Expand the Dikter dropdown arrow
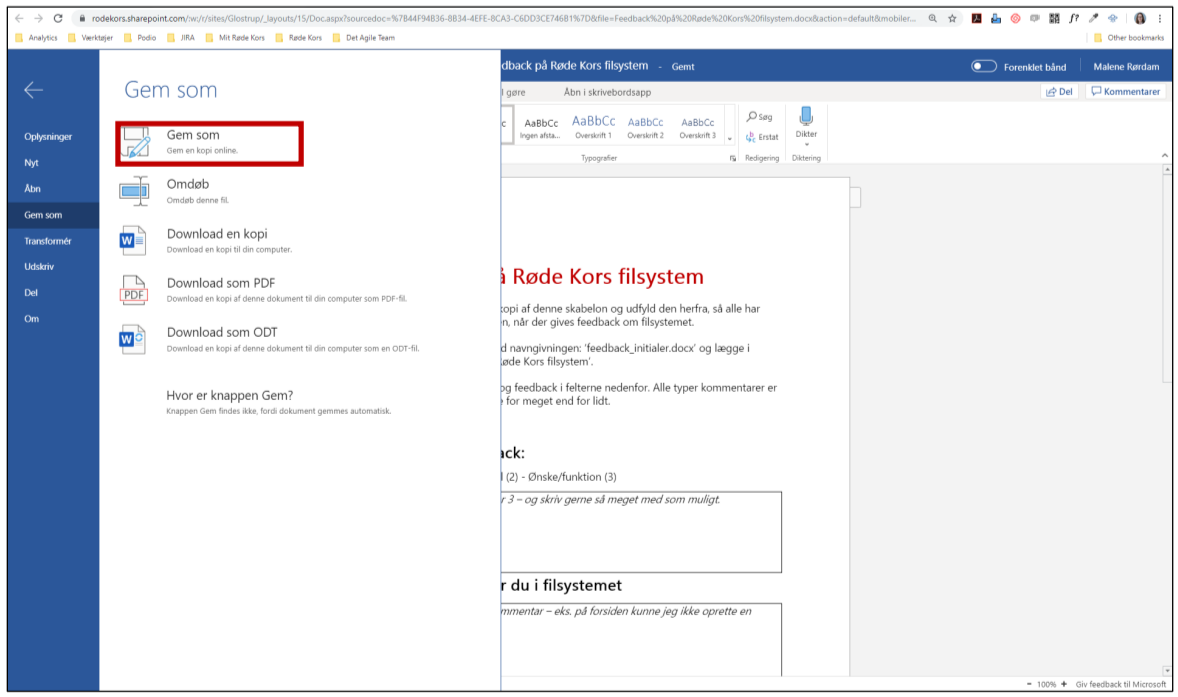1178x697 pixels. coord(806,144)
